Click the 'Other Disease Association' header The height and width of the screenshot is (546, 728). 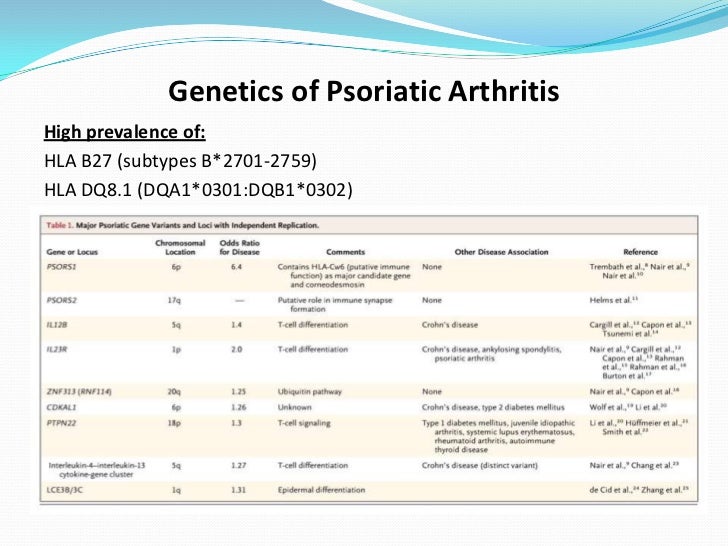[501, 252]
